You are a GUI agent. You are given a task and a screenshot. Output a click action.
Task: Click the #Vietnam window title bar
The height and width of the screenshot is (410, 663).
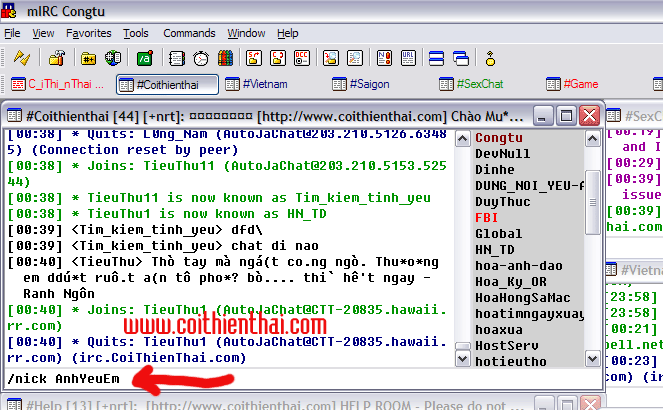click(x=634, y=270)
